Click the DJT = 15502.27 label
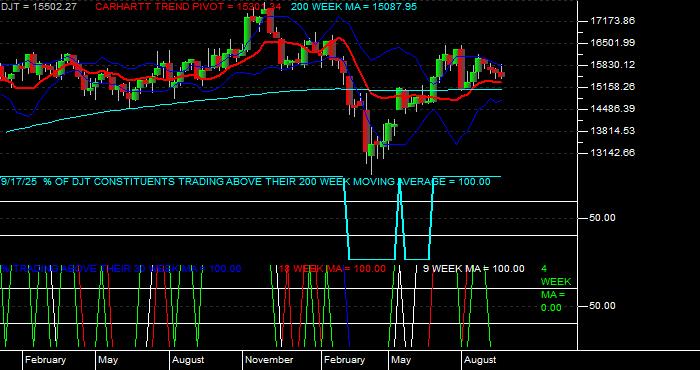The image size is (700, 370). click(38, 7)
